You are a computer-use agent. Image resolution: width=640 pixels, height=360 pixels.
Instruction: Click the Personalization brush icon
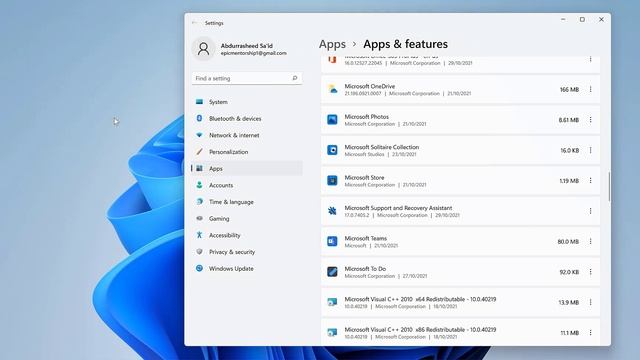coord(199,152)
